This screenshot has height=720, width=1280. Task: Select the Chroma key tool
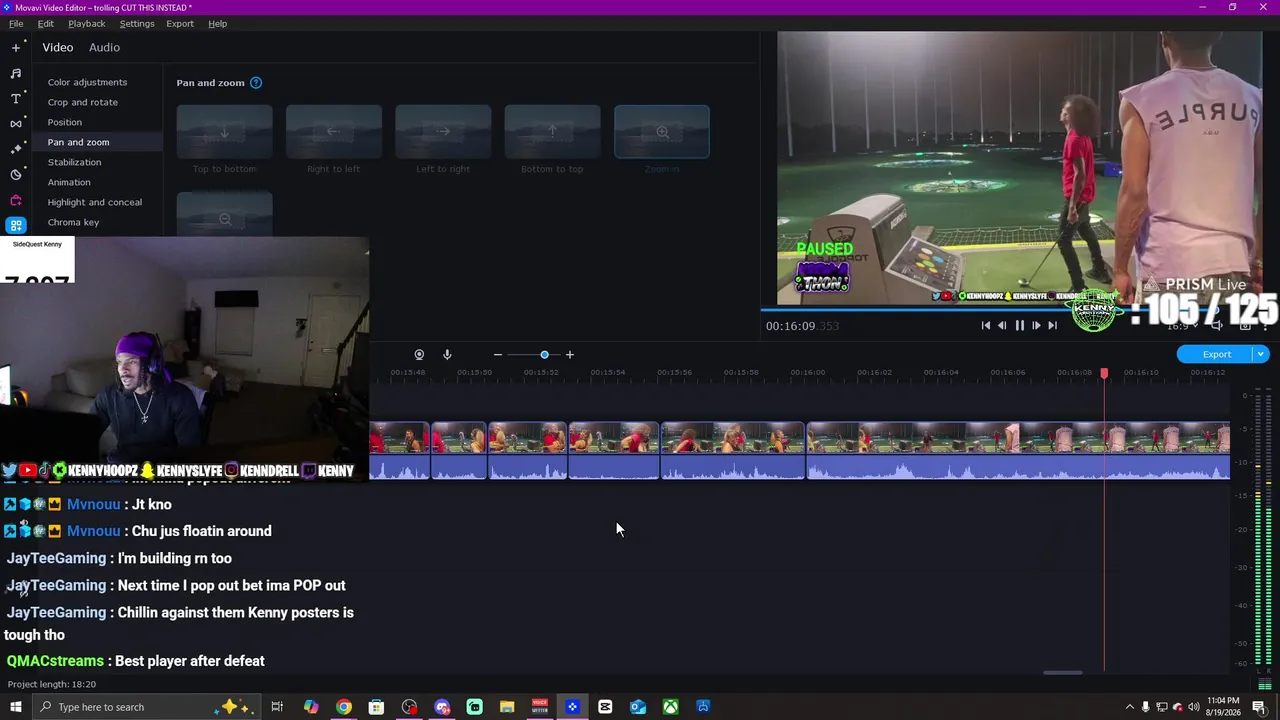[73, 222]
